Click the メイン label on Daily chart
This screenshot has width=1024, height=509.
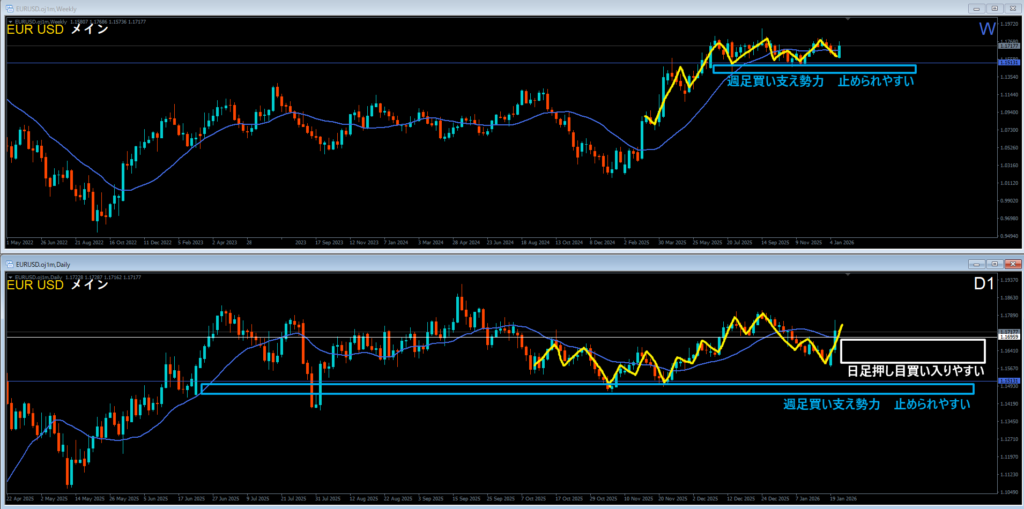[x=89, y=284]
